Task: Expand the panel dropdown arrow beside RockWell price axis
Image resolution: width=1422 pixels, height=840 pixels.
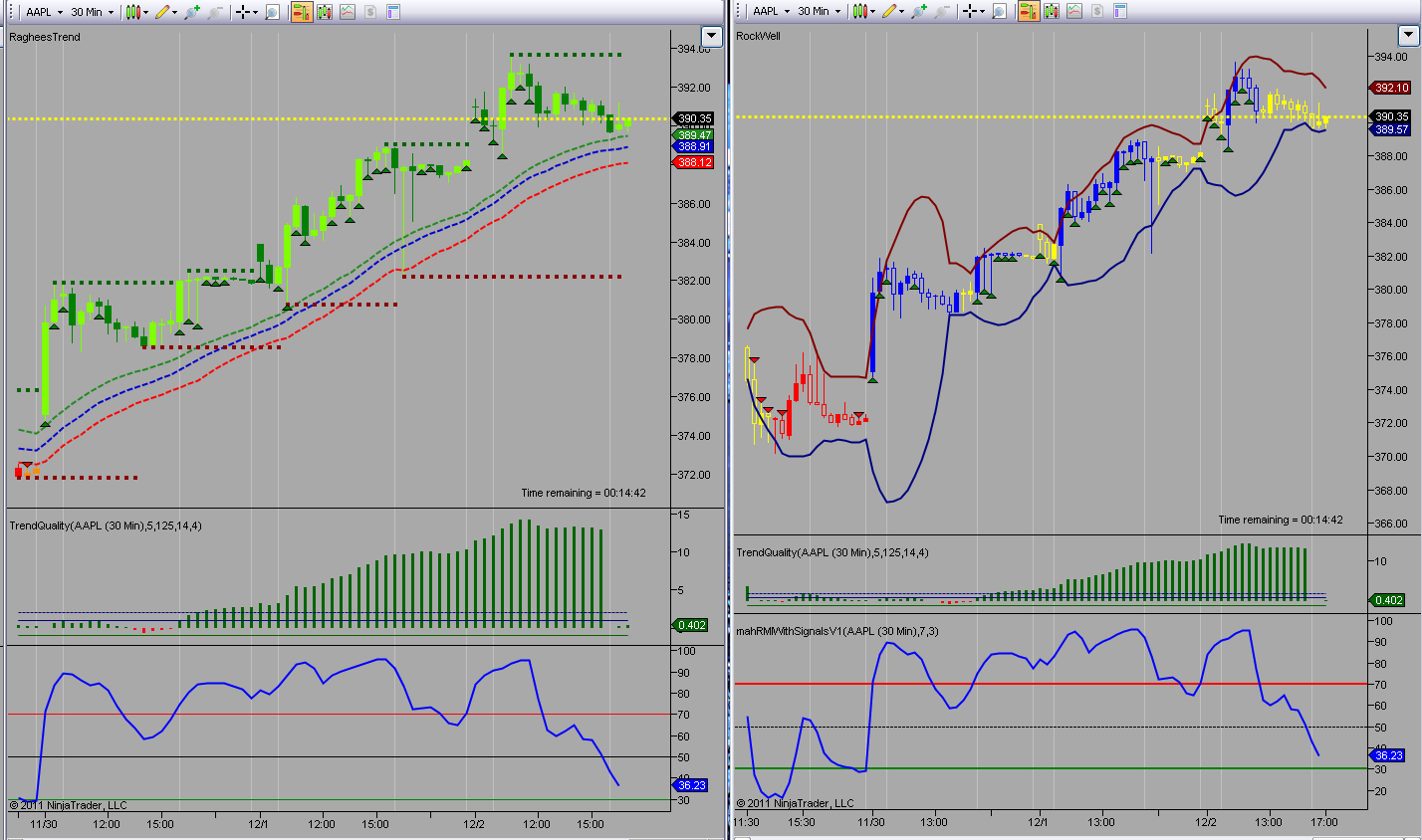Action: click(x=1408, y=36)
